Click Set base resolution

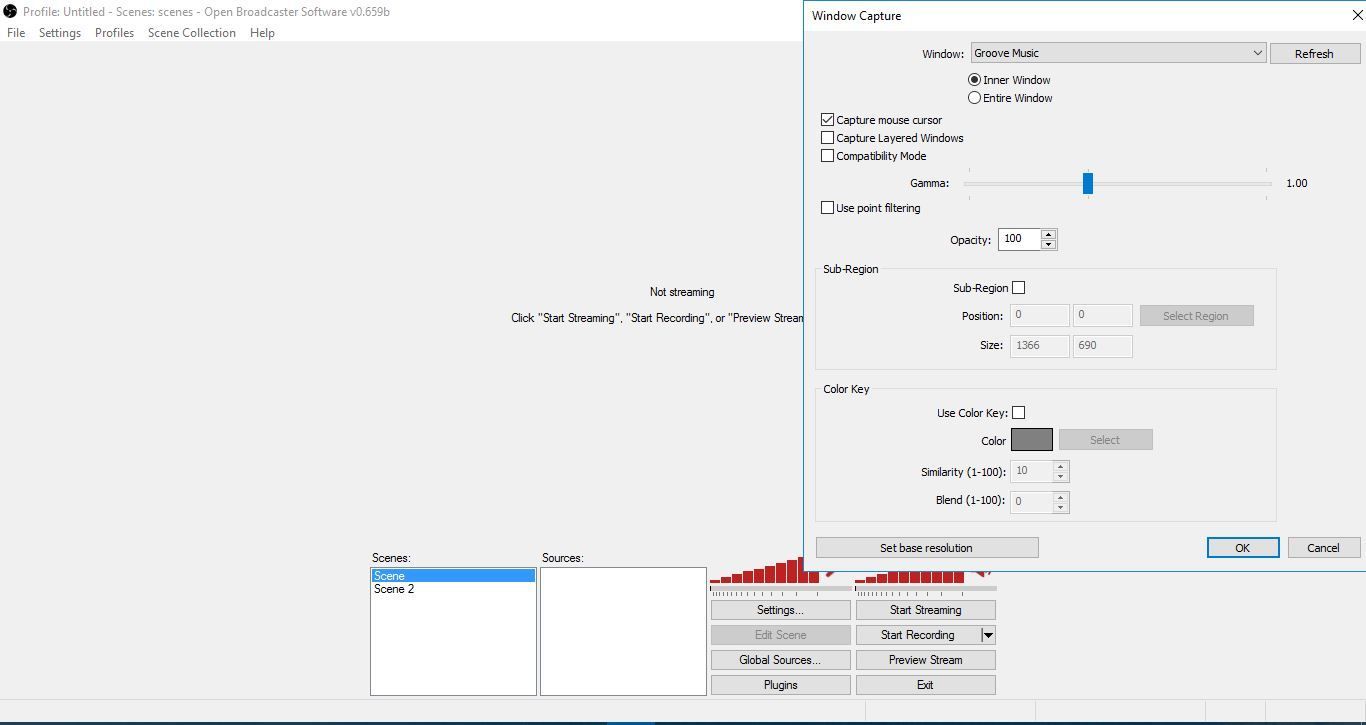928,547
